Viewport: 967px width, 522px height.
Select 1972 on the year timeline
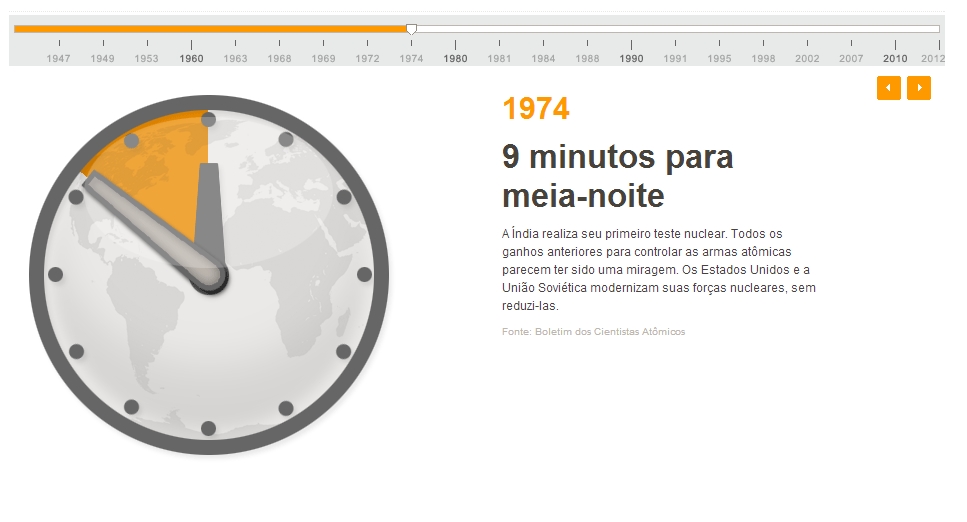click(367, 58)
